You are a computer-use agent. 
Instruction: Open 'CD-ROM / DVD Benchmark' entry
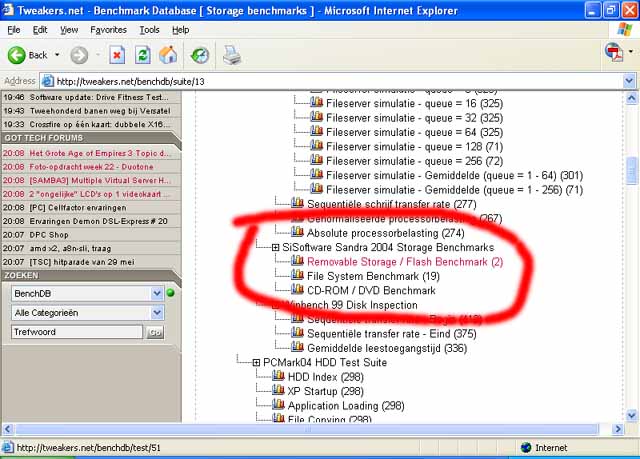point(371,290)
